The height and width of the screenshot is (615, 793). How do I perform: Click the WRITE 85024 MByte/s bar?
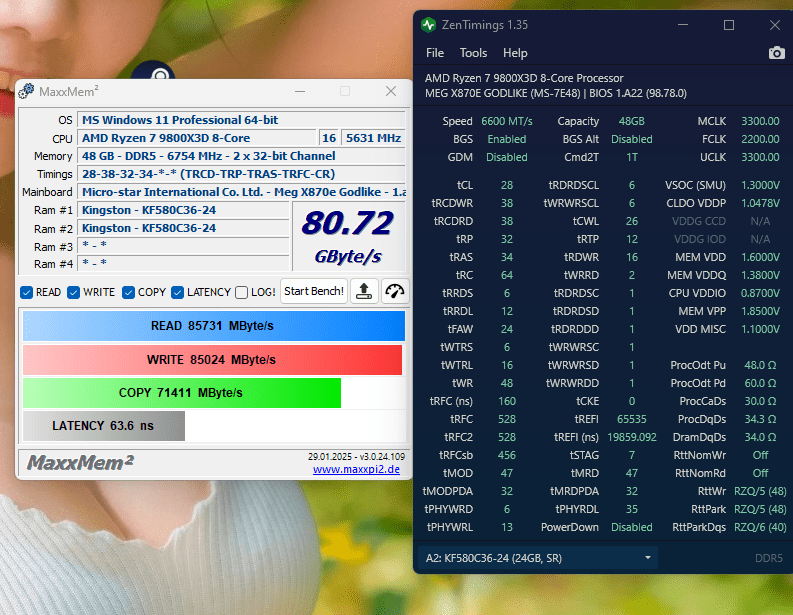[x=212, y=360]
